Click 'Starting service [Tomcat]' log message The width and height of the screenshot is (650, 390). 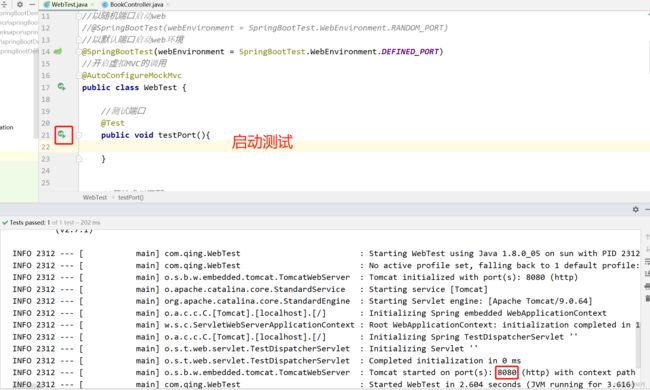tap(428, 289)
